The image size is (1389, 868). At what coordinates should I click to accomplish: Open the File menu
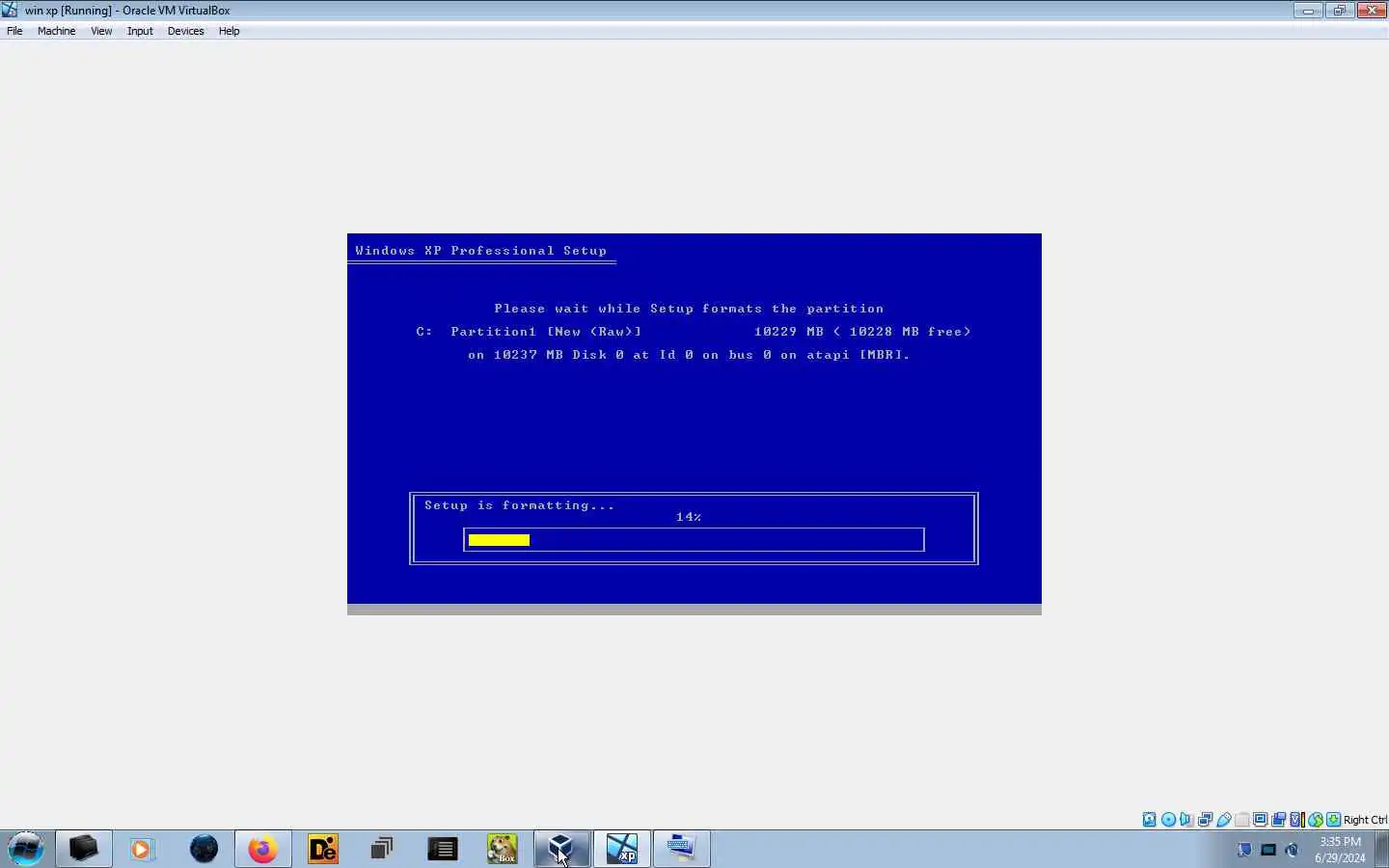pos(14,31)
